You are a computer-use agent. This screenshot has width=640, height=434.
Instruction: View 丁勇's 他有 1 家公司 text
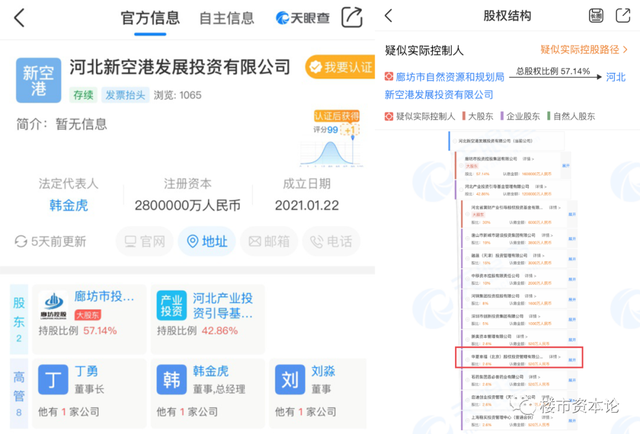tap(69, 412)
